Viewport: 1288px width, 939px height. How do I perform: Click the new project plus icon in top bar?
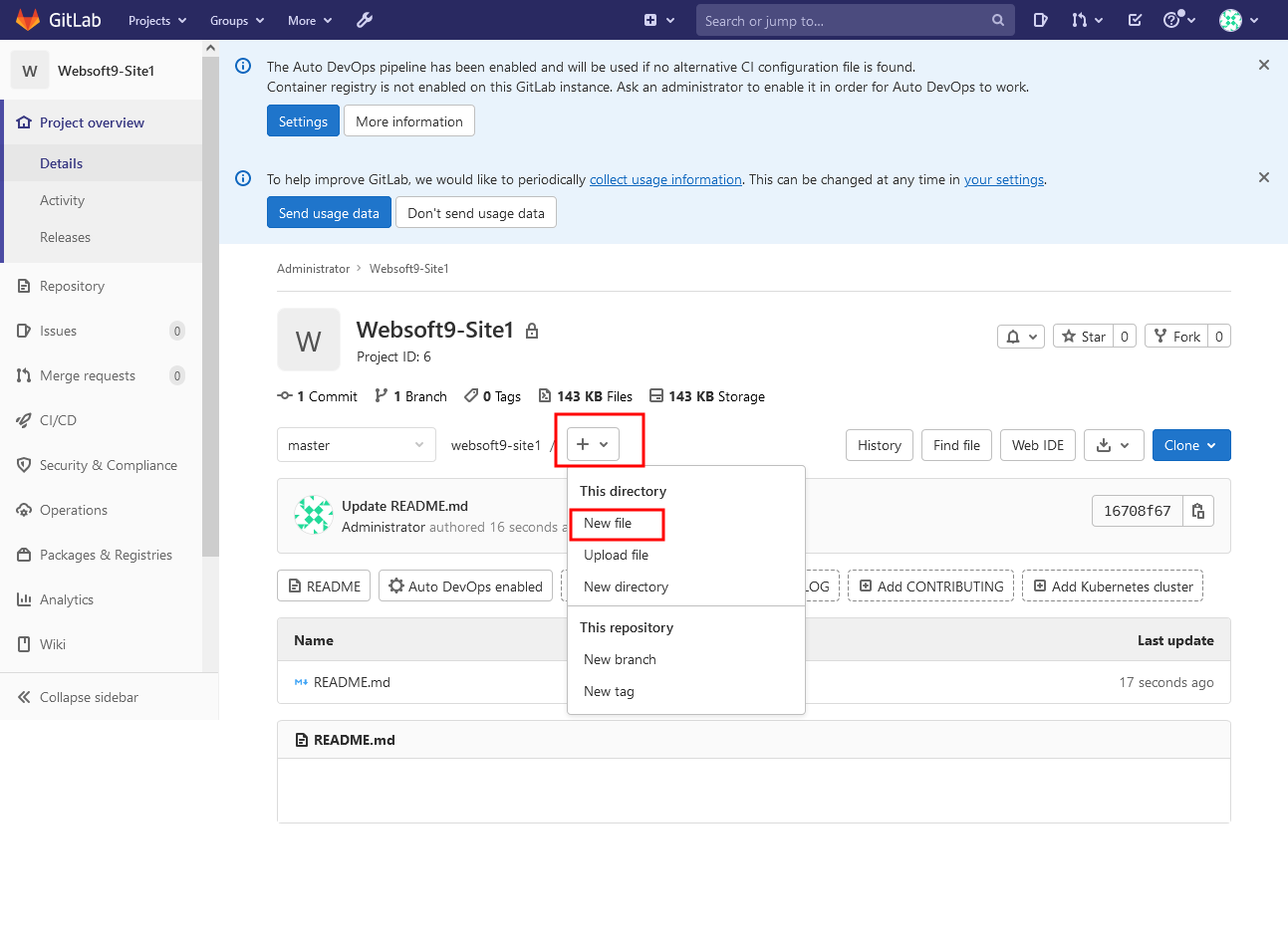(651, 20)
